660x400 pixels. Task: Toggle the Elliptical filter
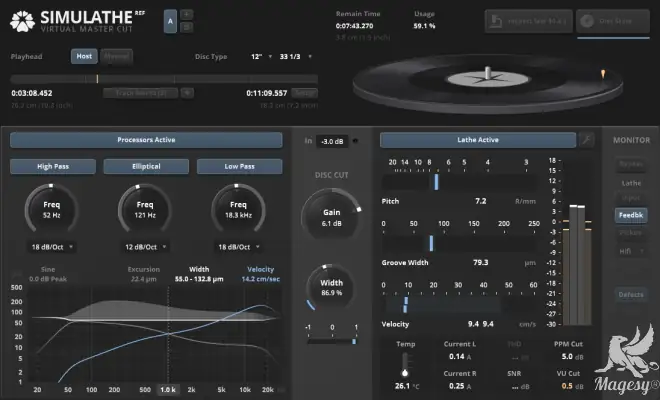point(146,166)
